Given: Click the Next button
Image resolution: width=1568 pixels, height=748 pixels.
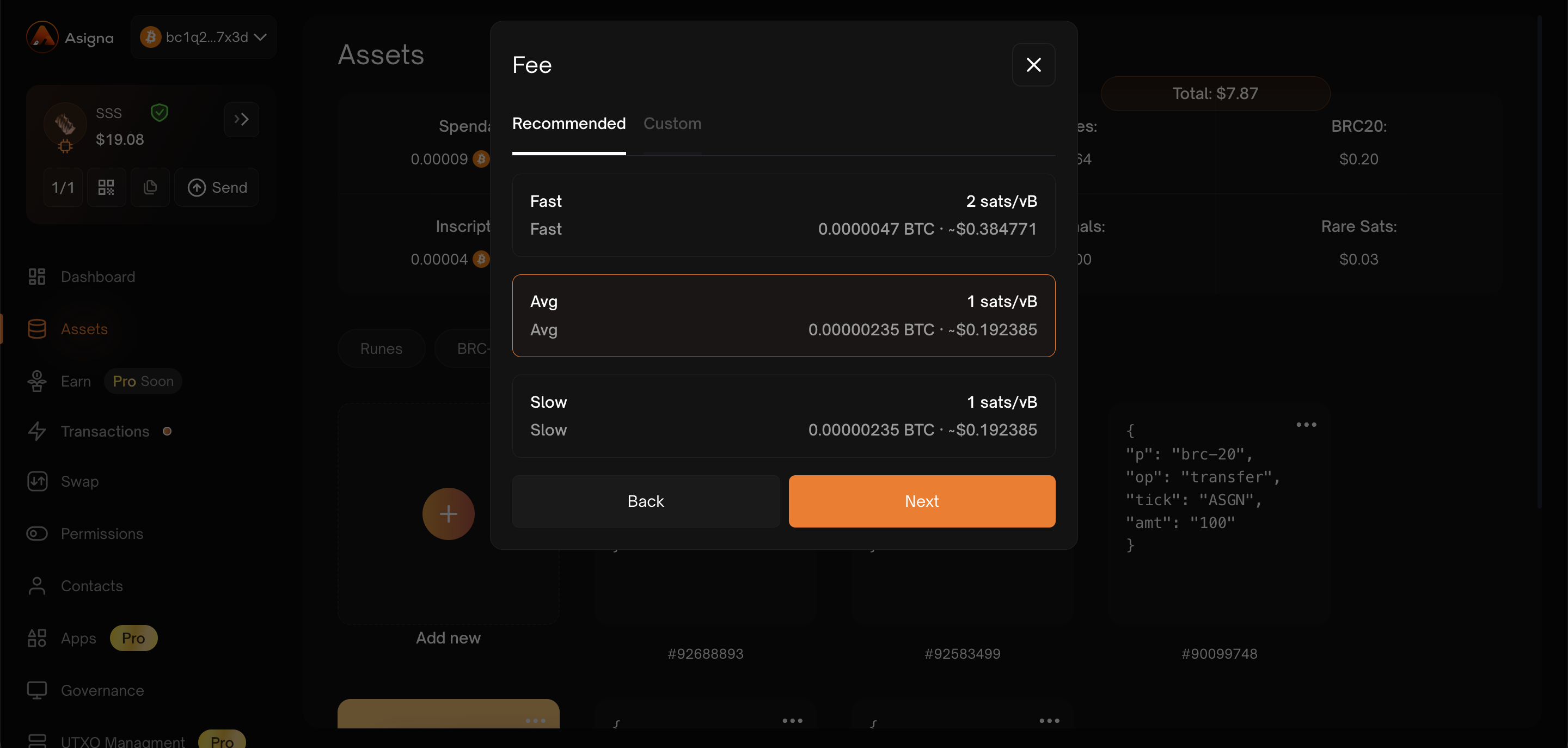Looking at the screenshot, I should [921, 501].
